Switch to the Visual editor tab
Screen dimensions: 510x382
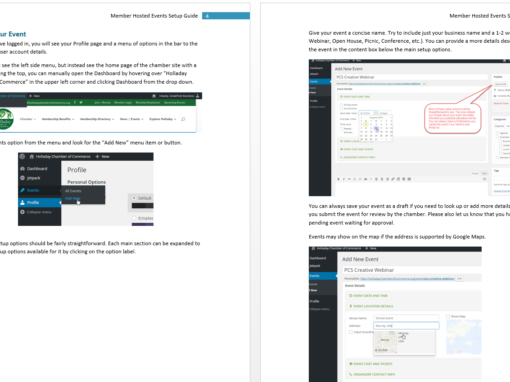475,173
